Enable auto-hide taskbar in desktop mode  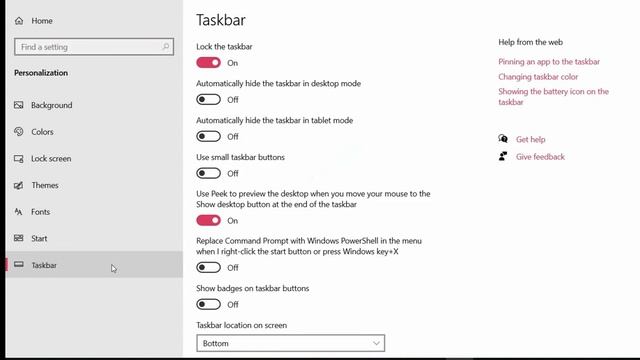tap(208, 100)
